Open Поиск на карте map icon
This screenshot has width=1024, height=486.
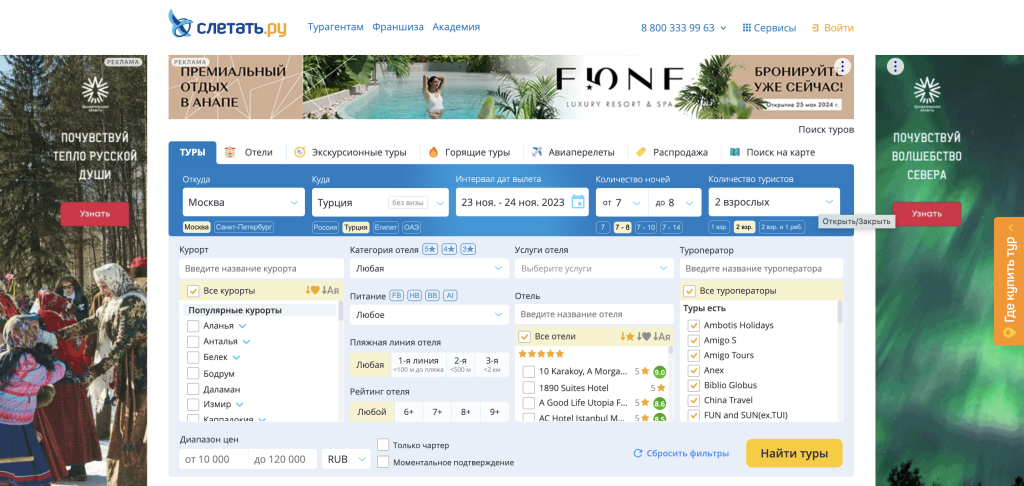click(x=735, y=152)
